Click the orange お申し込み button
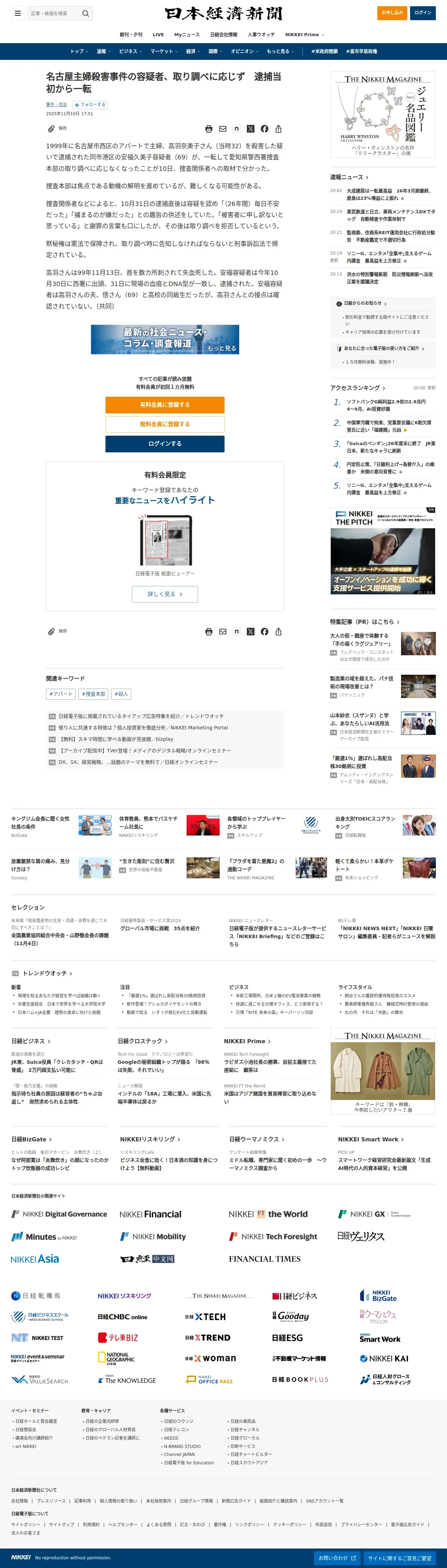447x1568 pixels. tap(392, 13)
